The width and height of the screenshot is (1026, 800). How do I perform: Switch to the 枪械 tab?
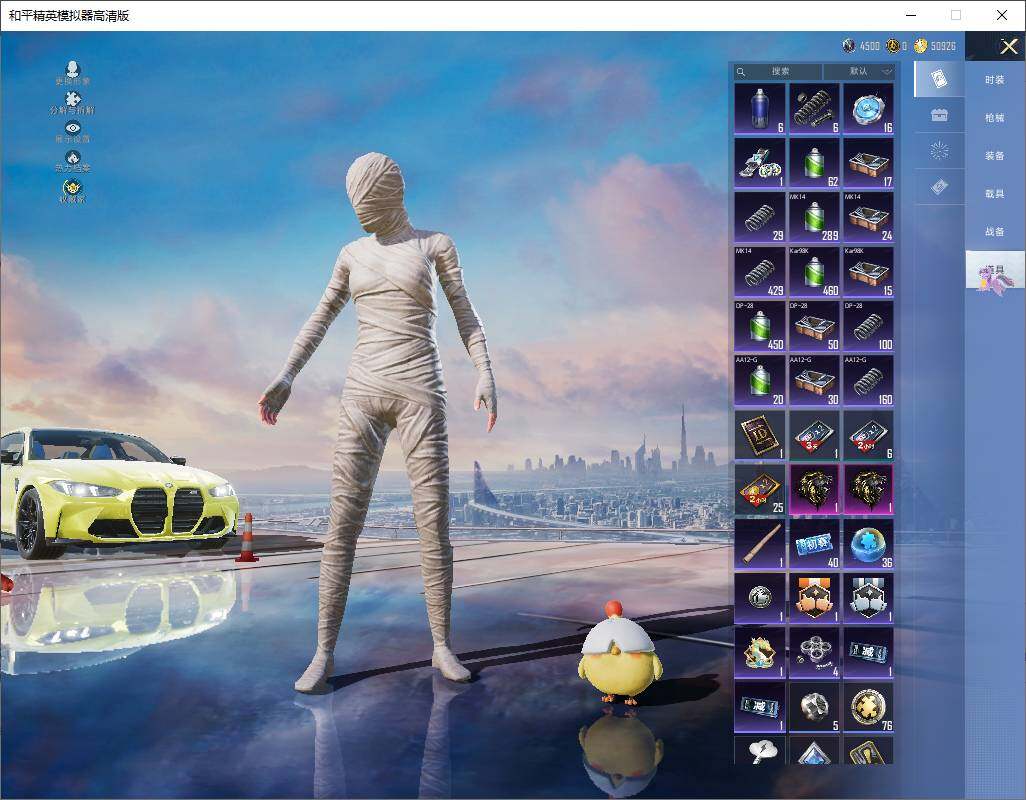click(x=995, y=118)
